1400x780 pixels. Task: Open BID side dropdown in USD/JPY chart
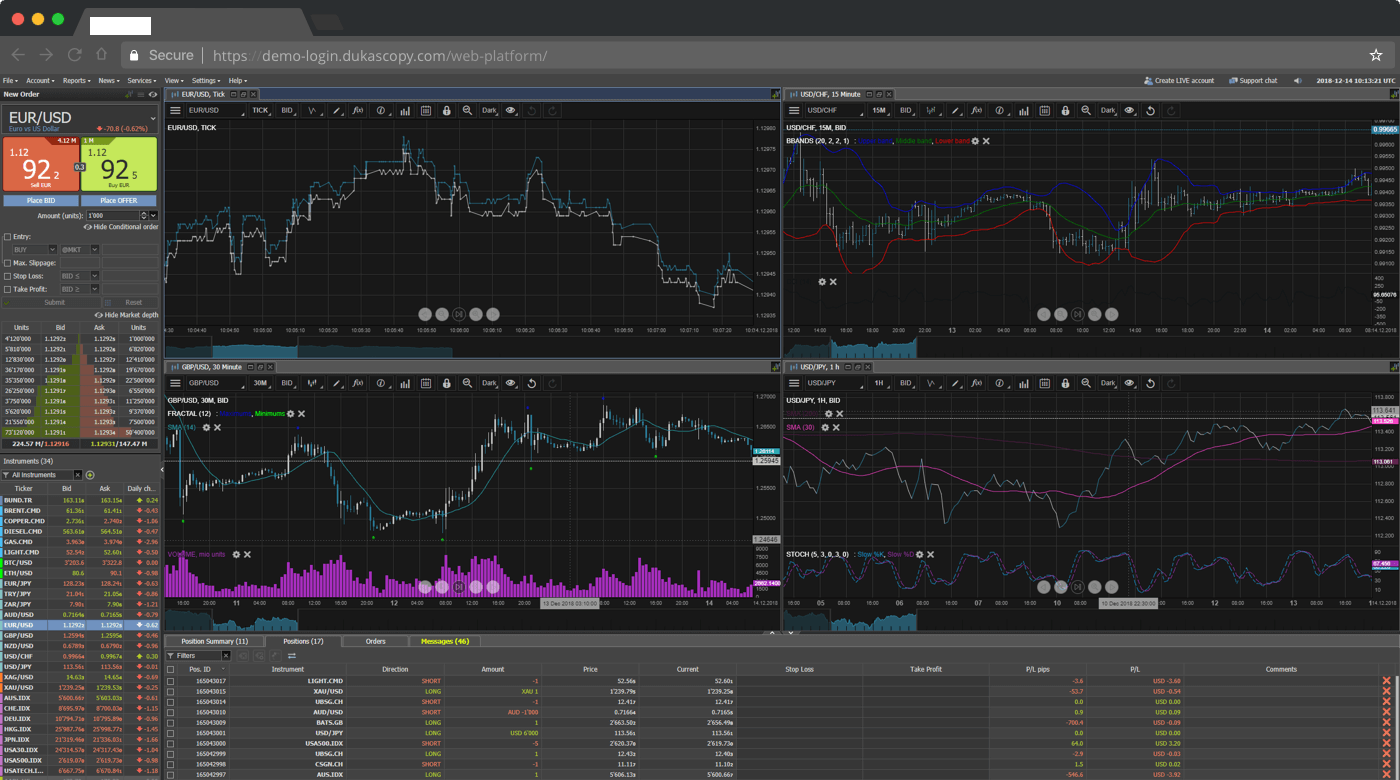906,383
